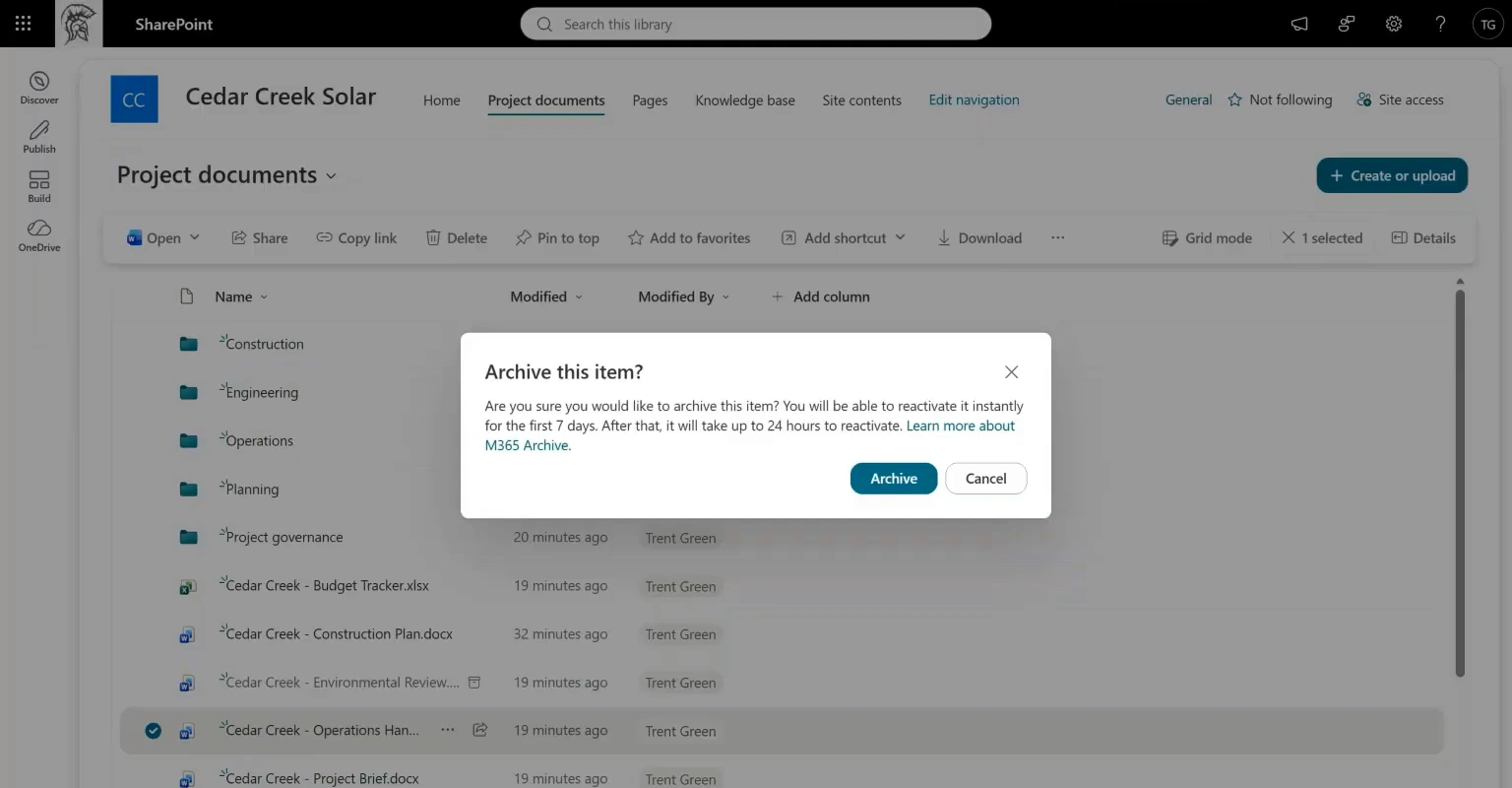
Task: Open the Help question mark icon
Action: pyautogui.click(x=1441, y=25)
